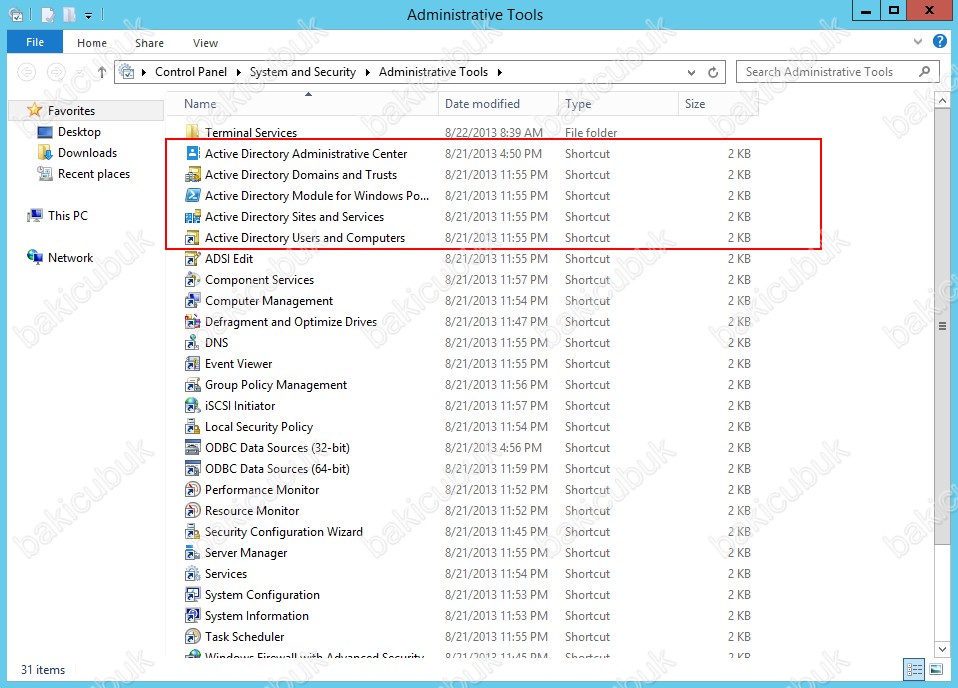Sort the list by Name column
This screenshot has height=688, width=958.
pos(303,104)
